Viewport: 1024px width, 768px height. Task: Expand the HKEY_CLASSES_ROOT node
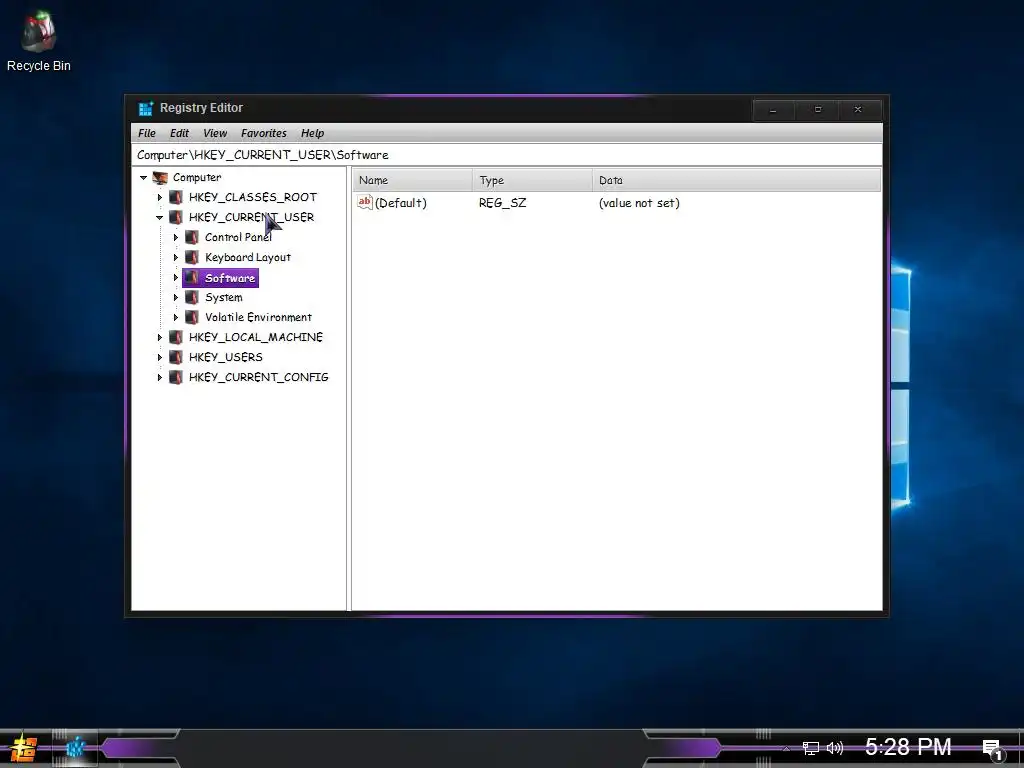(x=159, y=197)
